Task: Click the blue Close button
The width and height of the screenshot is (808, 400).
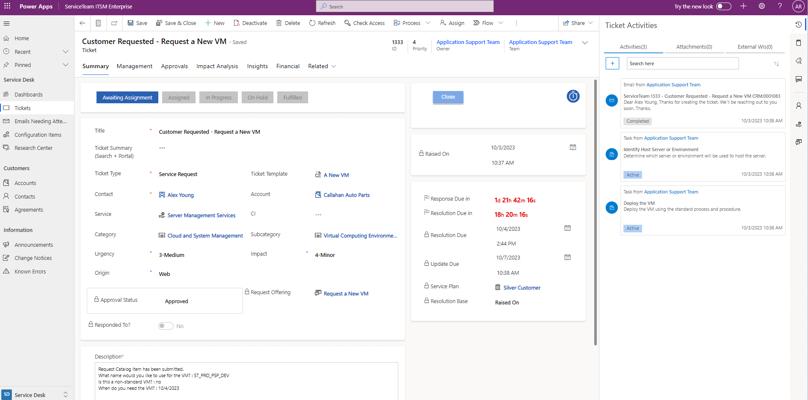Action: pyautogui.click(x=448, y=97)
